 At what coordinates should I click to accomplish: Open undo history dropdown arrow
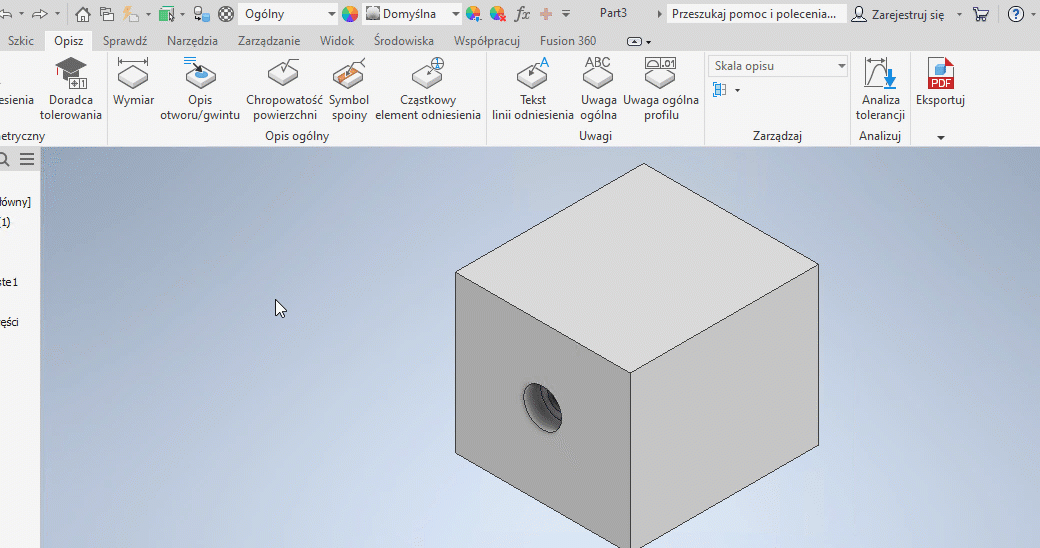pyautogui.click(x=21, y=13)
